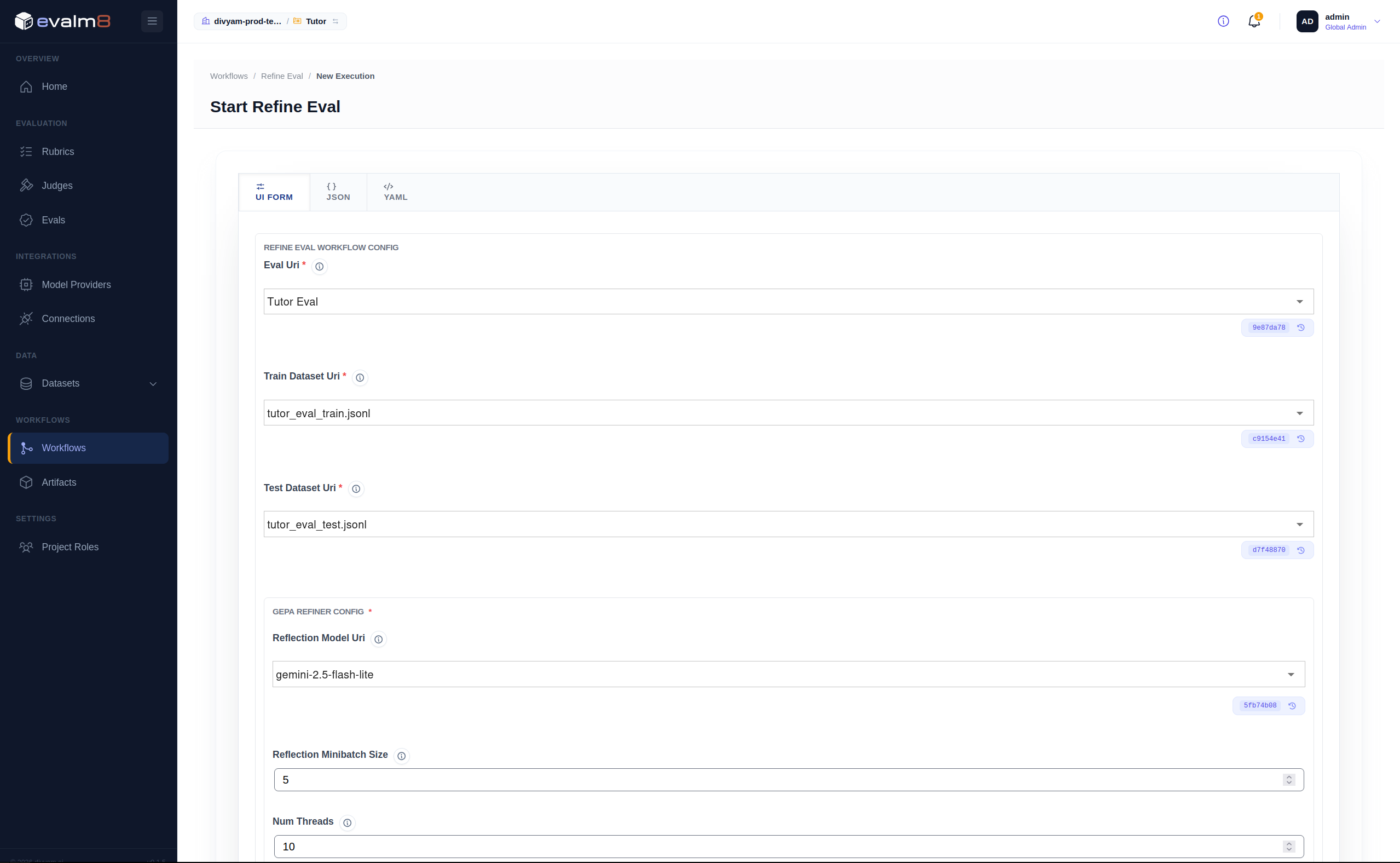Open the admin account menu chevron
The width and height of the screenshot is (1400, 863).
(1376, 21)
